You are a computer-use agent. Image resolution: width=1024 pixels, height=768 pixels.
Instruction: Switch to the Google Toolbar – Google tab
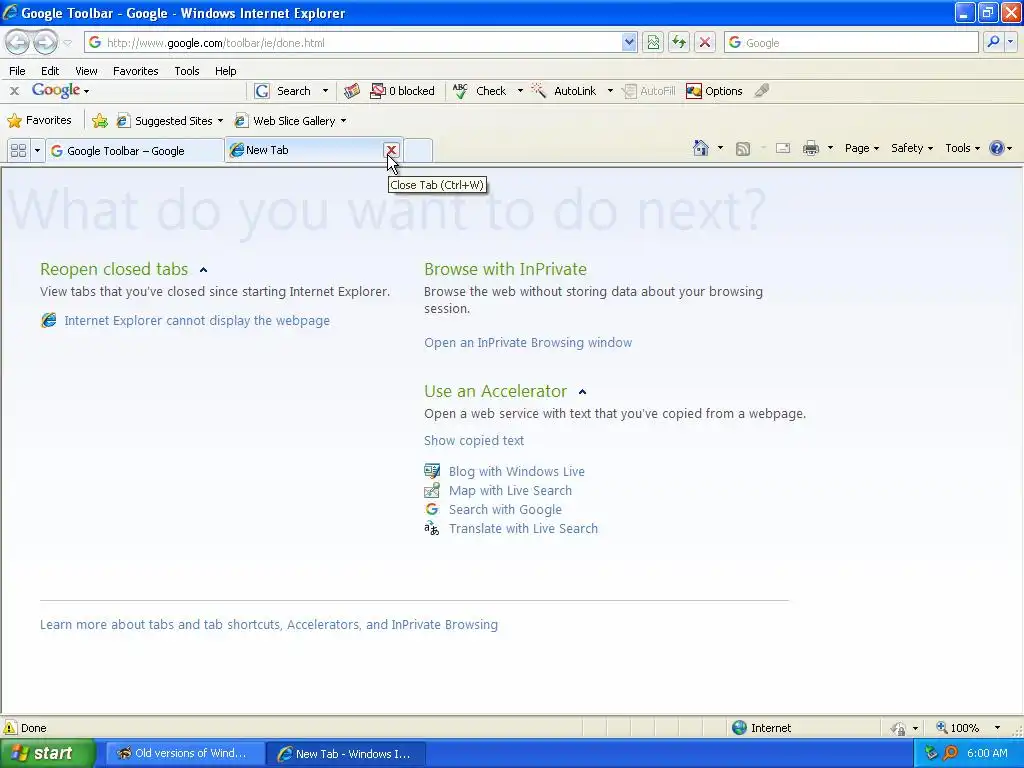134,151
